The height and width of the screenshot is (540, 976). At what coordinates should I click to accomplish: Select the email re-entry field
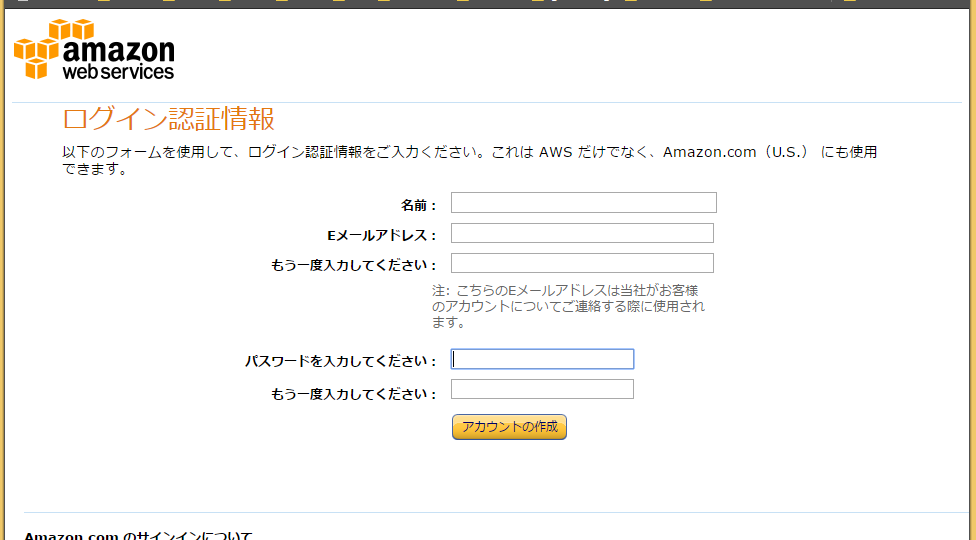click(582, 263)
